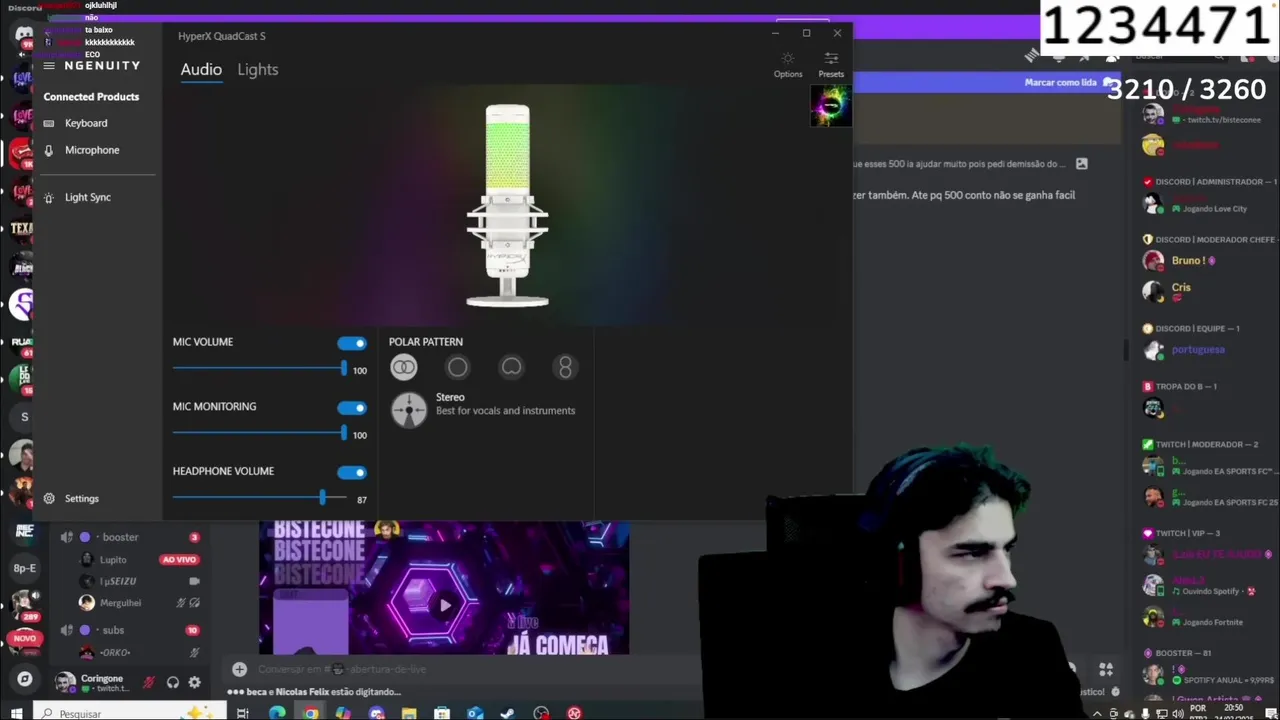This screenshot has width=1280, height=720.
Task: Click user ORKO in subs channel
Action: tap(114, 652)
